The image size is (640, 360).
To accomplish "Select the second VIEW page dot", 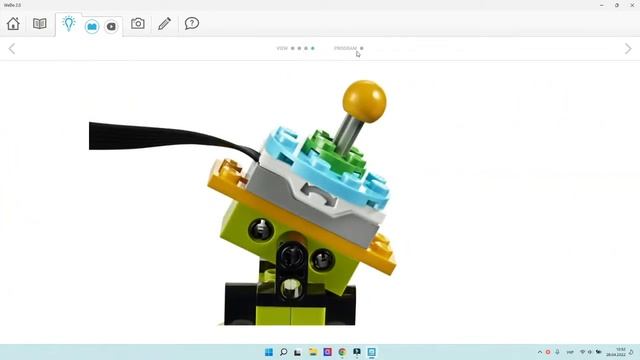I will coord(299,48).
